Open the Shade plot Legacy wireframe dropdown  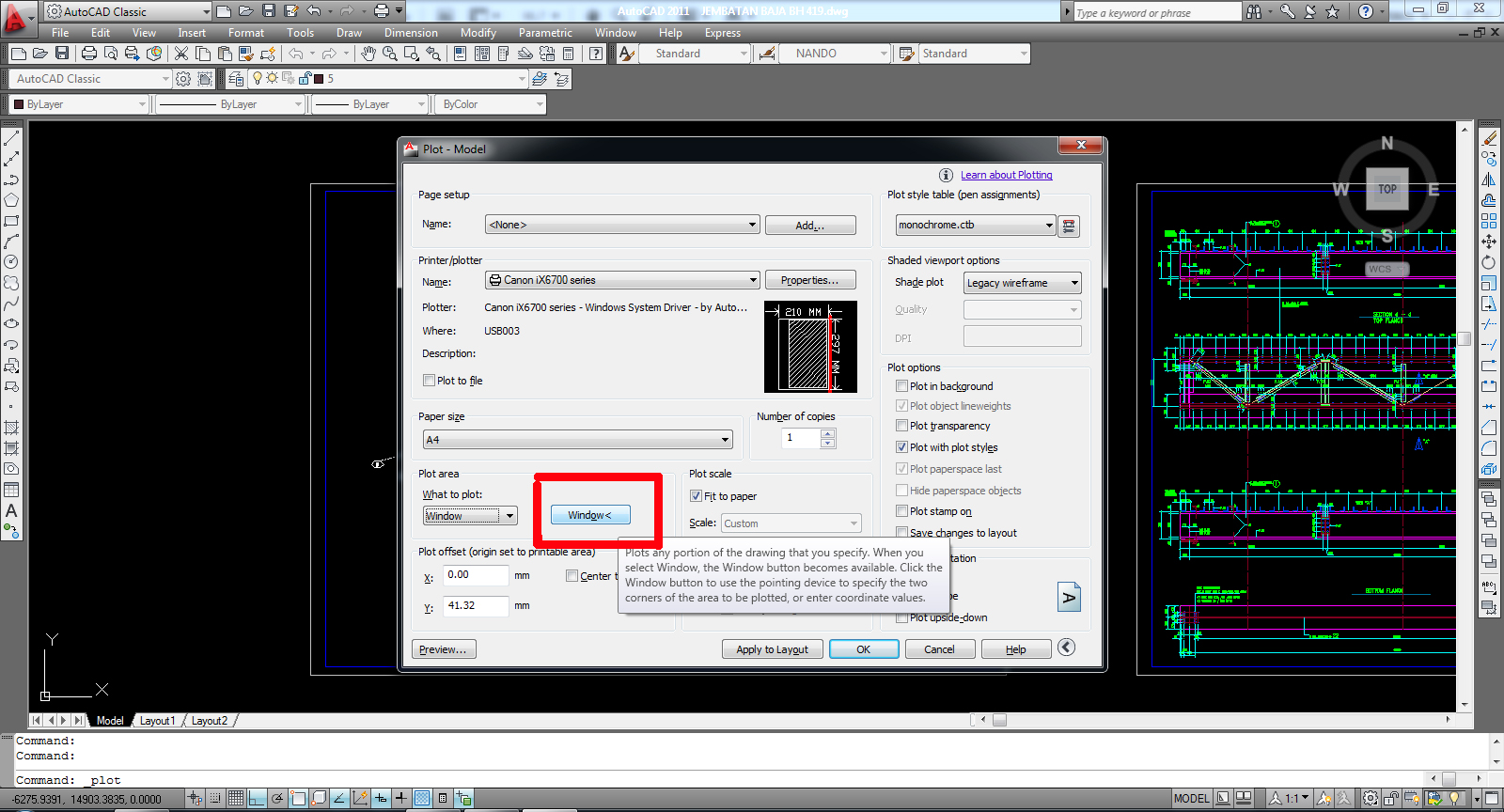point(1023,283)
